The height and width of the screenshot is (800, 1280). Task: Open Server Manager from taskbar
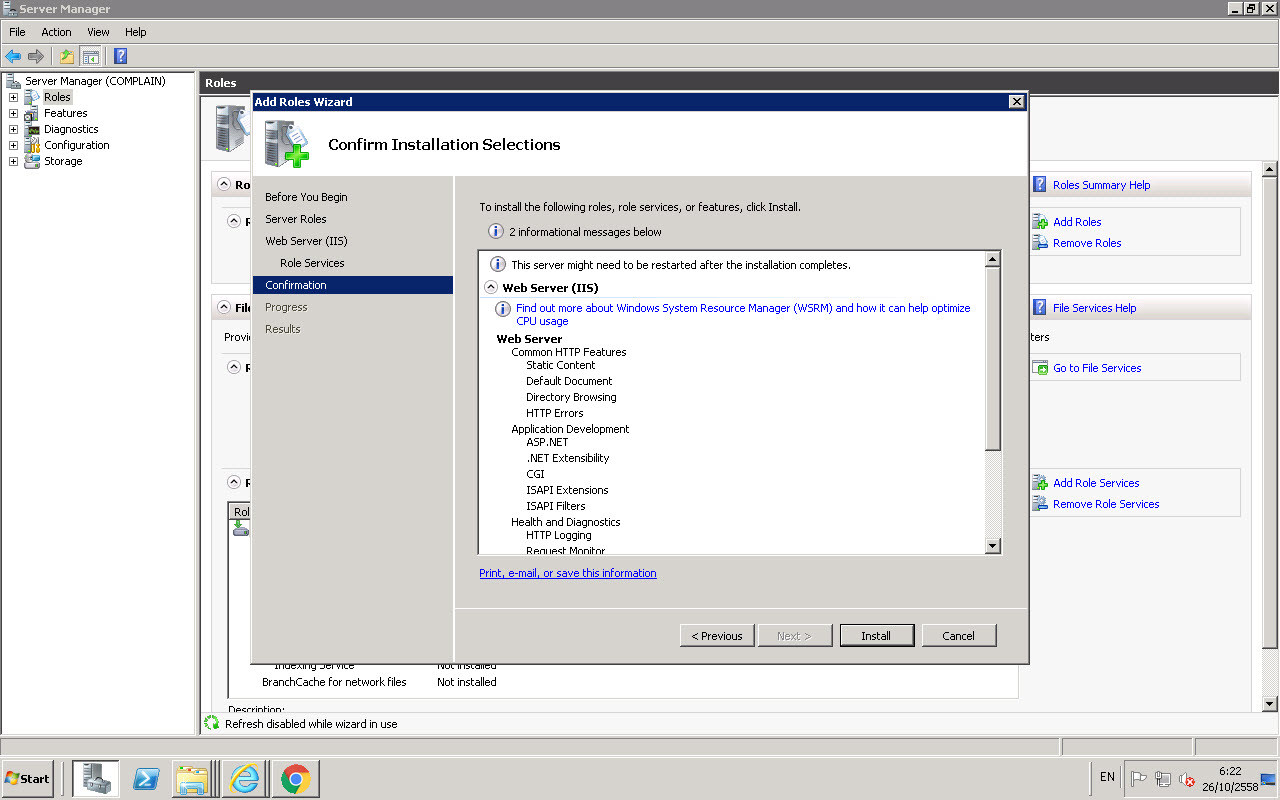click(x=96, y=778)
